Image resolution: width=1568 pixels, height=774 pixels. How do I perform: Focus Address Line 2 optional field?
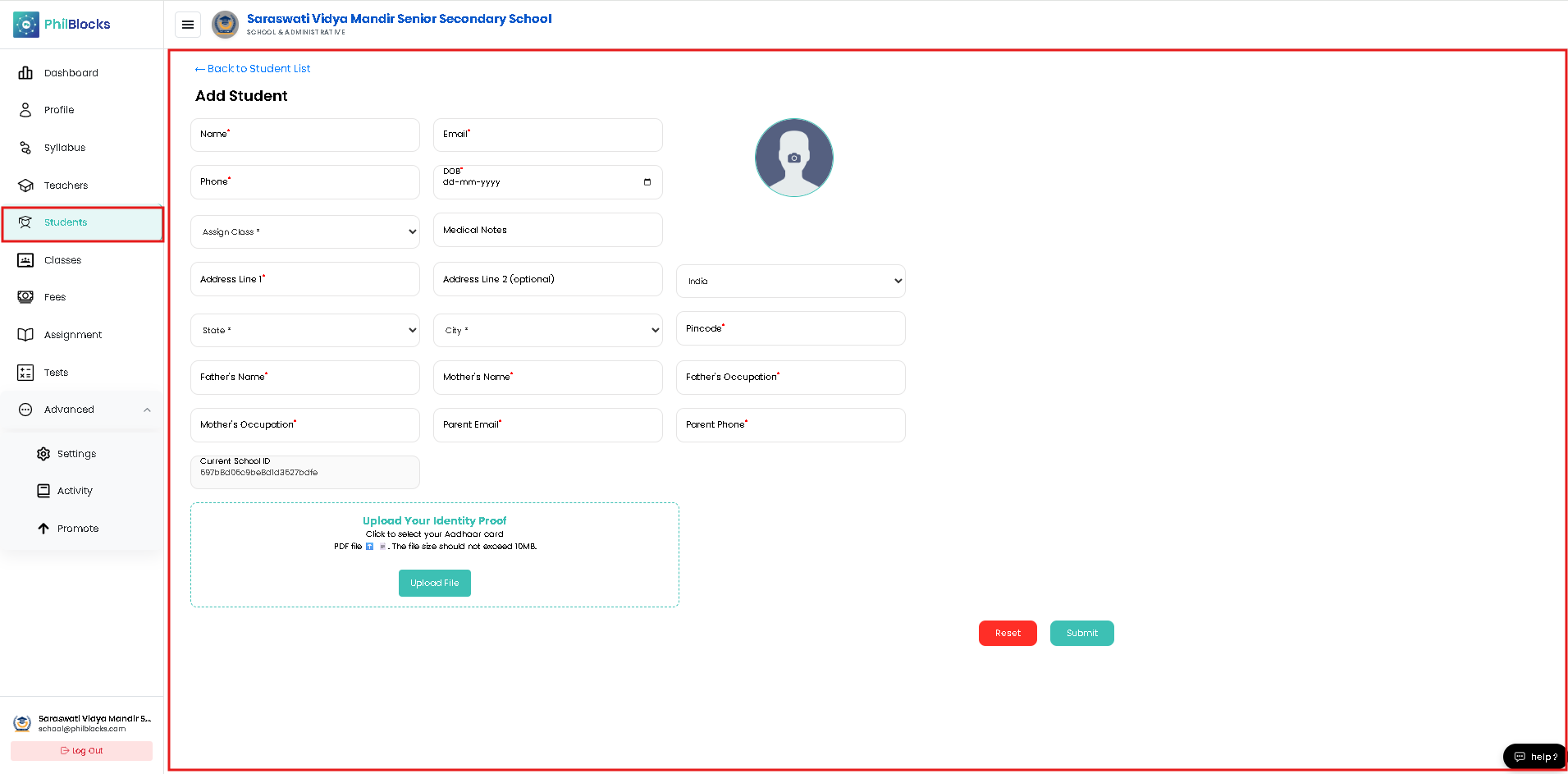(x=548, y=279)
